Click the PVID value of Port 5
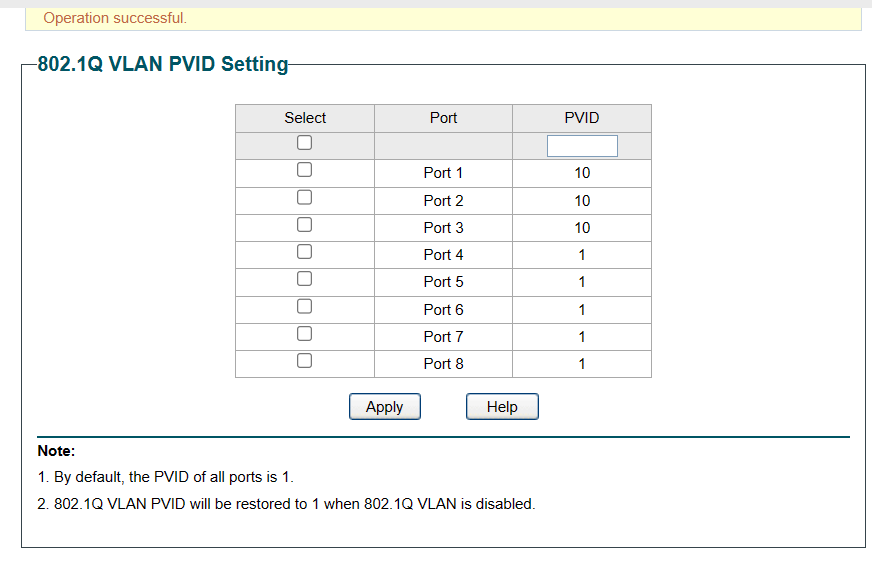The height and width of the screenshot is (562, 872). point(582,282)
